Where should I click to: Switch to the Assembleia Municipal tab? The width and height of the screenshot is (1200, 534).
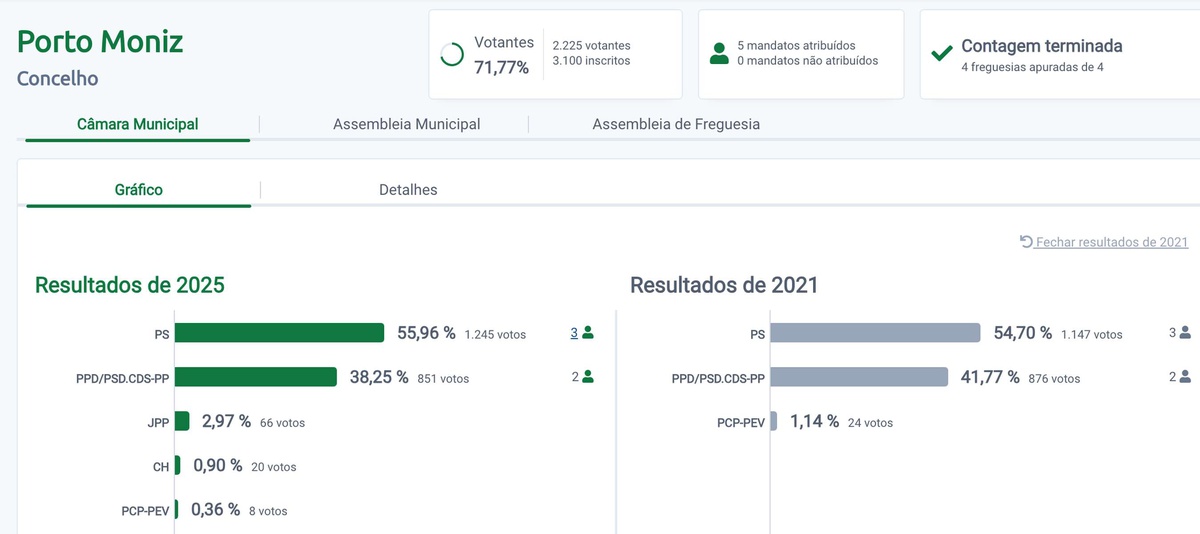tap(406, 124)
